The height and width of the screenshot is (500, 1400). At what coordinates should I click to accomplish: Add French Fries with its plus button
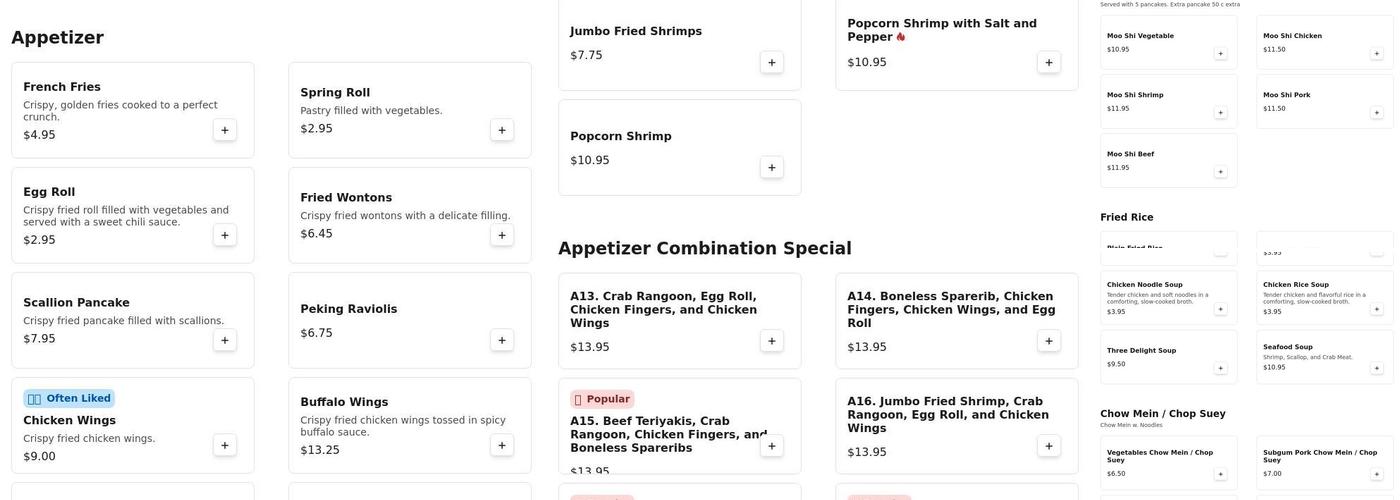coord(225,130)
